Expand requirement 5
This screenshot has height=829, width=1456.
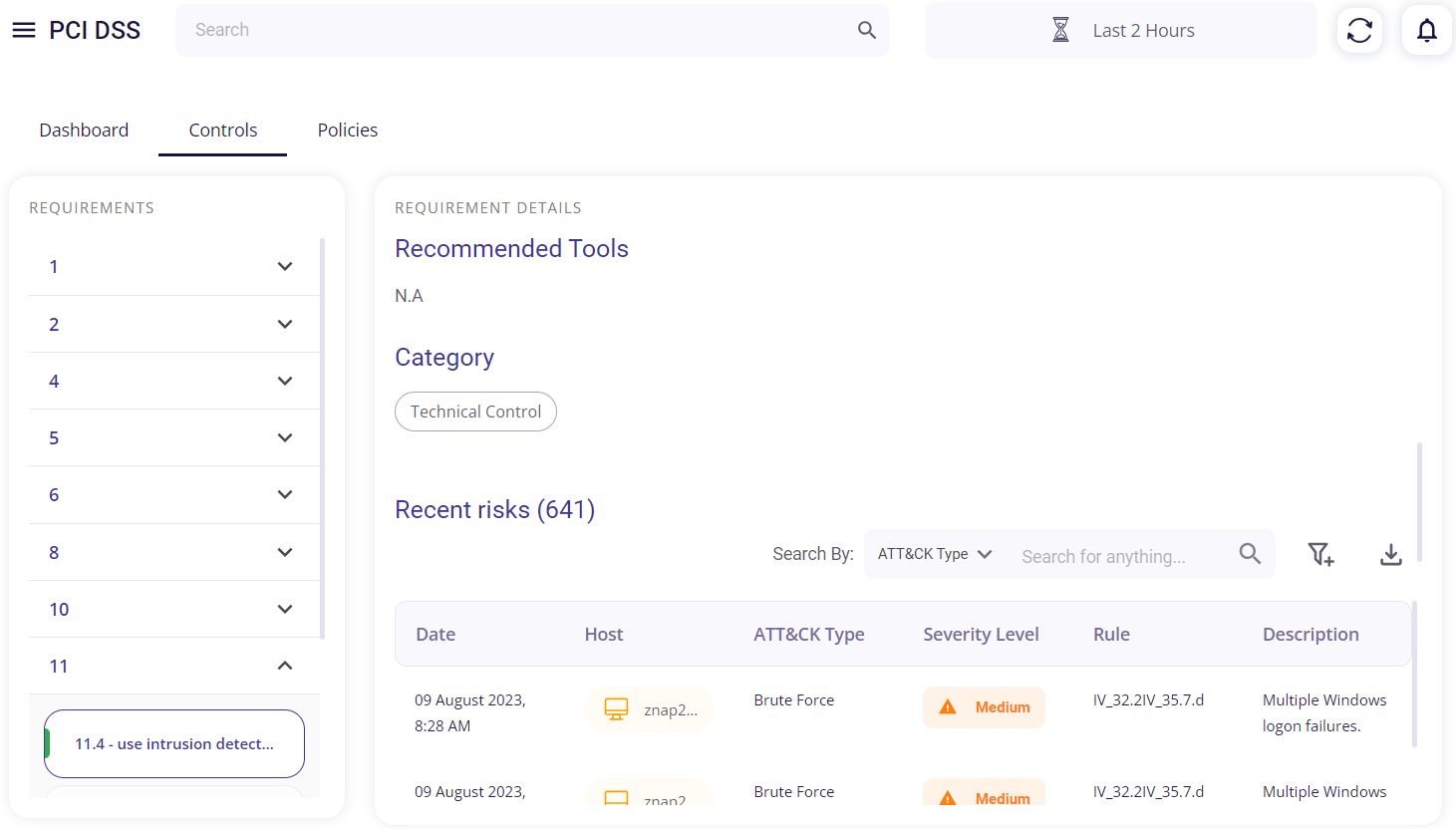tap(174, 437)
